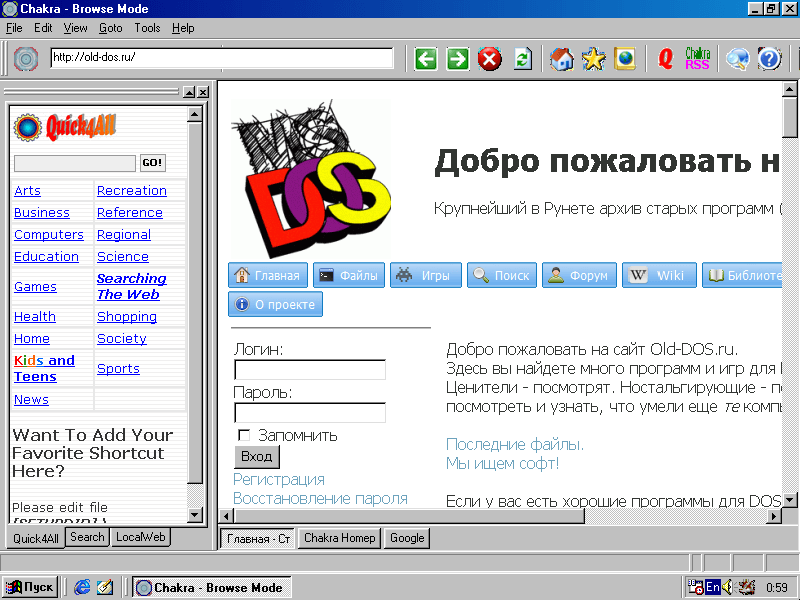This screenshot has height=600, width=800.
Task: Click the blue Help question mark icon
Action: pyautogui.click(x=769, y=59)
